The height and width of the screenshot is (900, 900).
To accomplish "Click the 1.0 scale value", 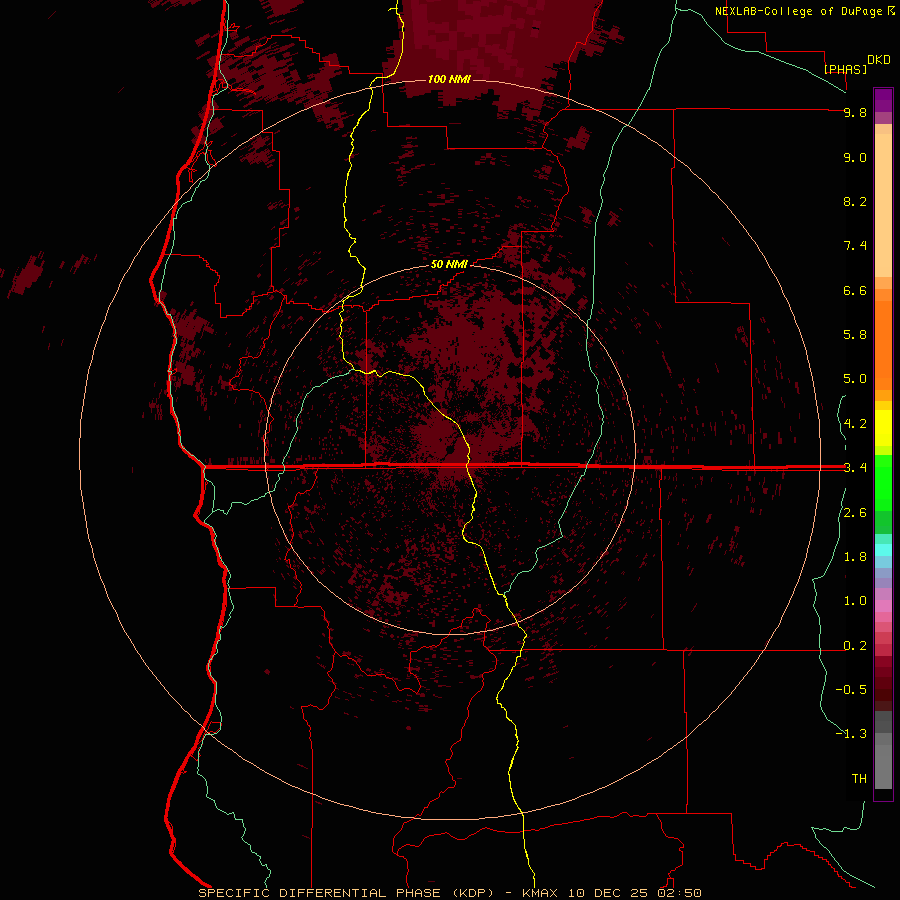I will click(x=855, y=601).
